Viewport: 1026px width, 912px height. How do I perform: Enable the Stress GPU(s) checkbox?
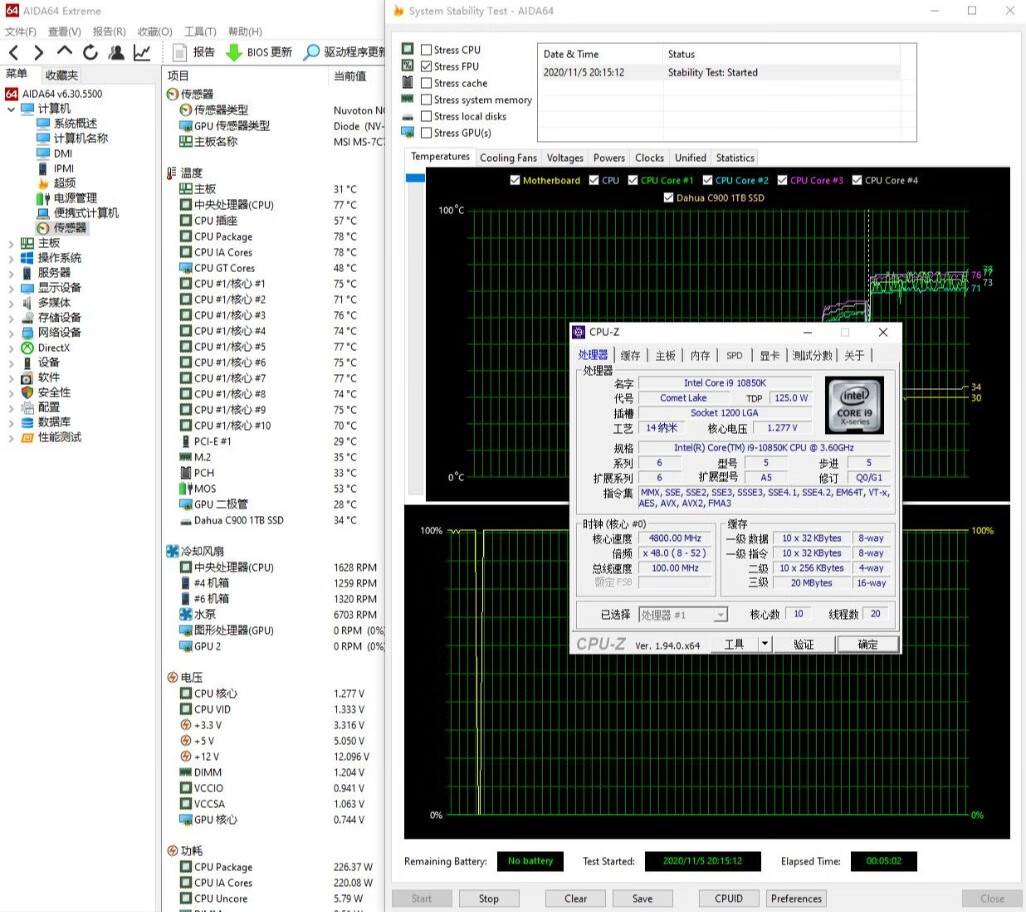427,133
